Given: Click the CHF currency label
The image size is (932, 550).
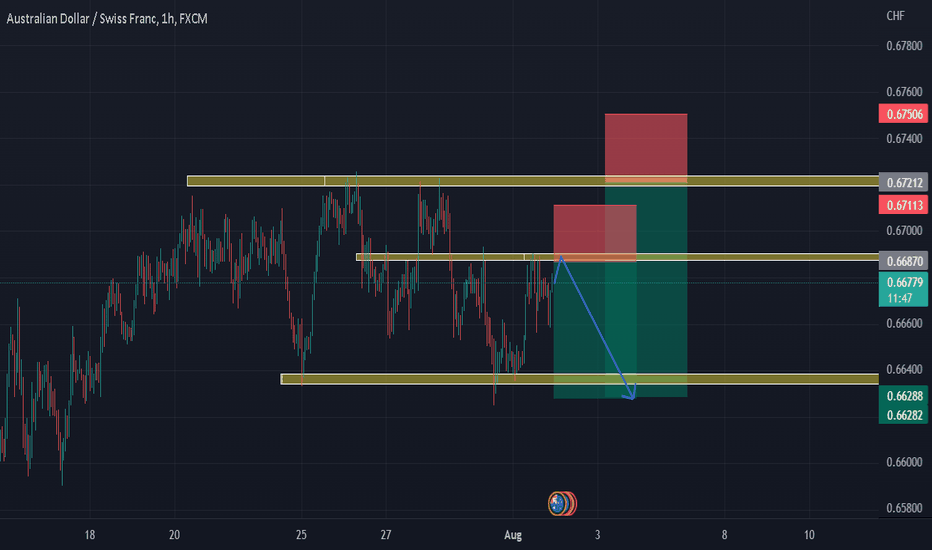Looking at the screenshot, I should pyautogui.click(x=895, y=16).
